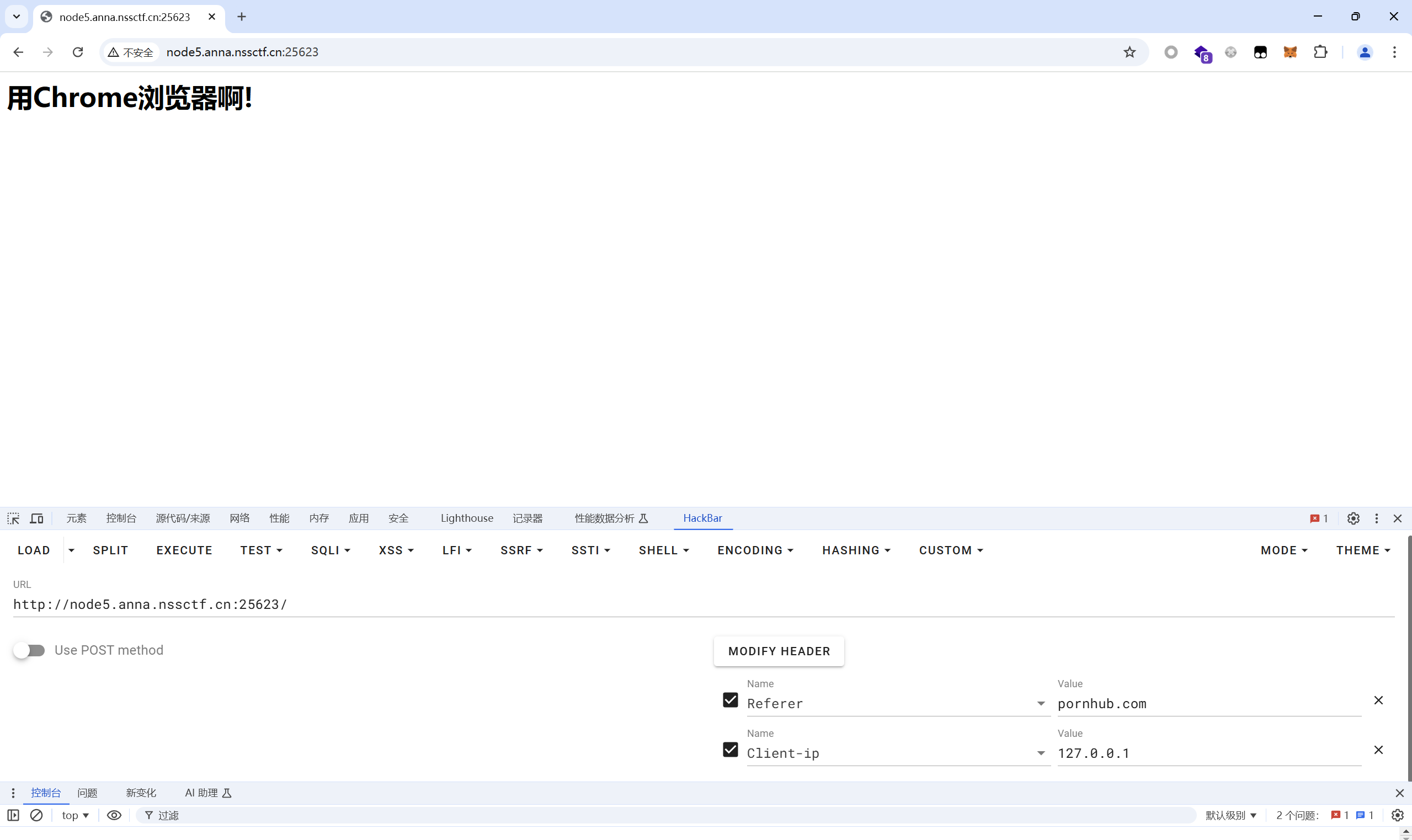Create a live expression with the eye icon
The height and width of the screenshot is (840, 1412).
(x=114, y=815)
